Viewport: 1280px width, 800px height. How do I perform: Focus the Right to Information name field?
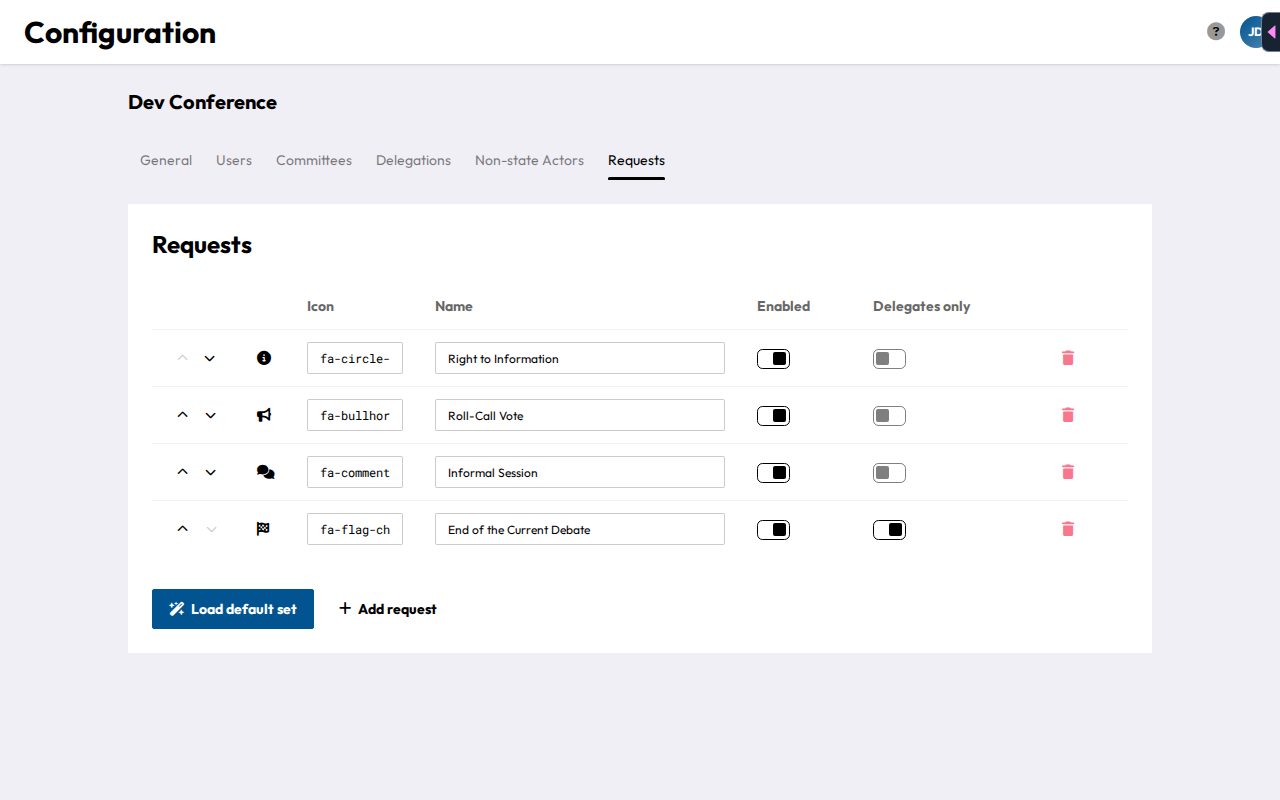point(580,358)
